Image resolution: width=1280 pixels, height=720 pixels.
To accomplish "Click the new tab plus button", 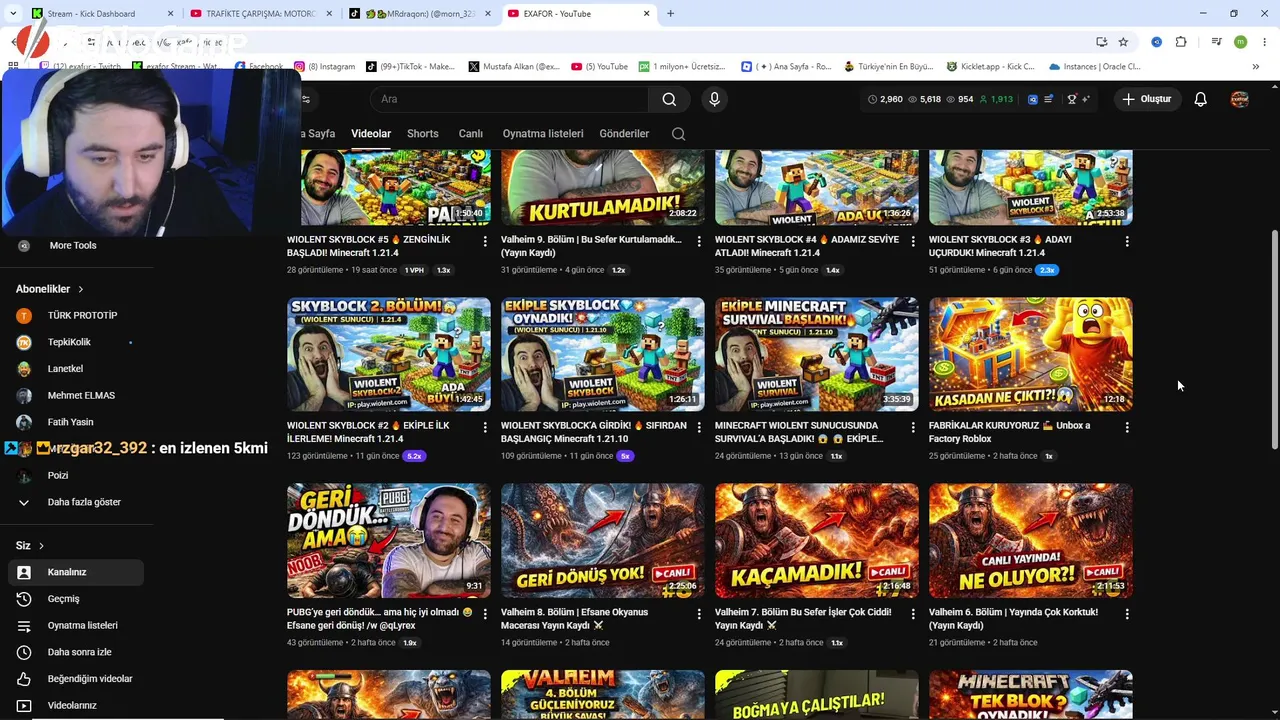I will click(670, 14).
